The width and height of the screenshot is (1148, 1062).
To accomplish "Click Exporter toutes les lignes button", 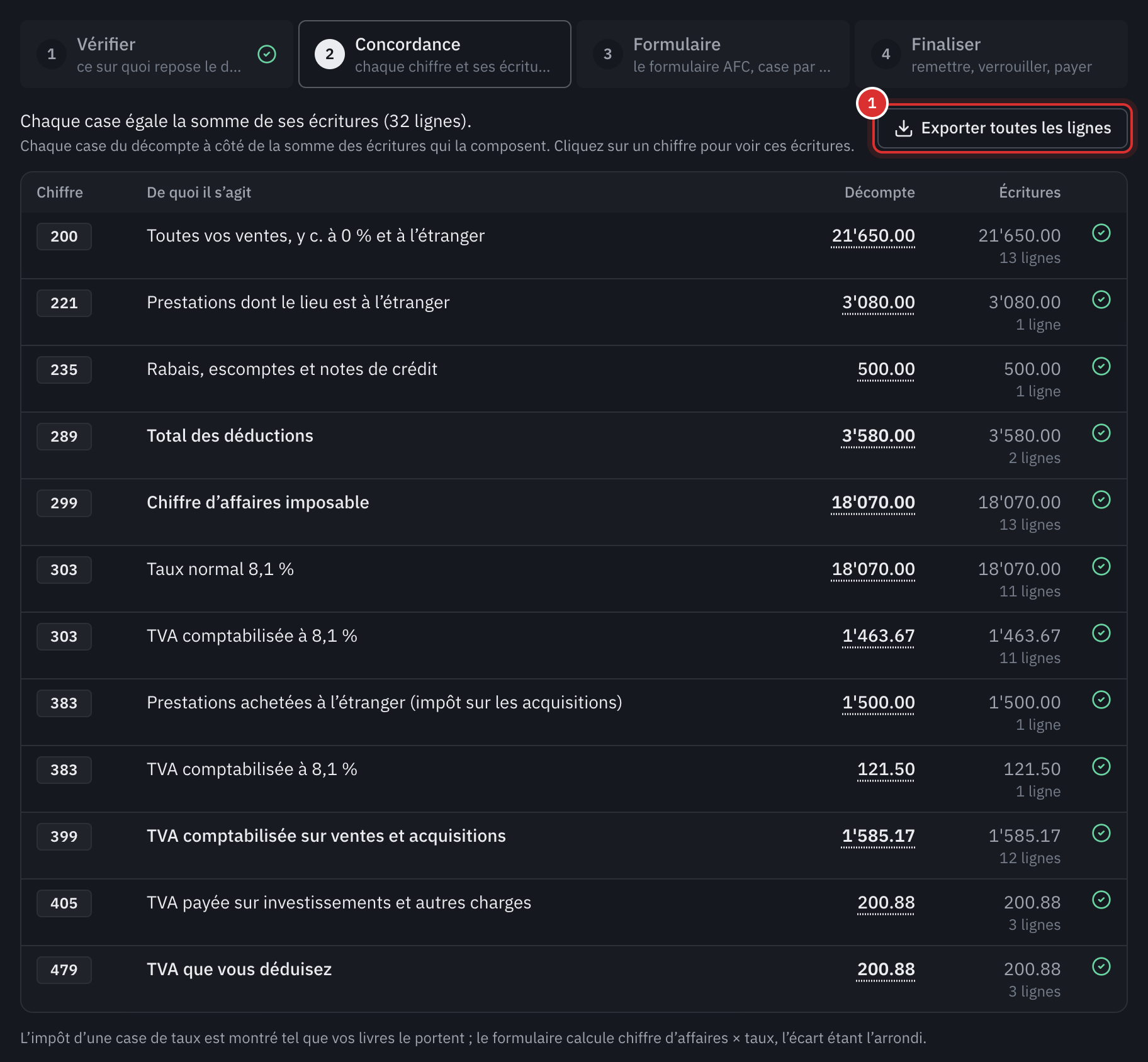I will tap(1003, 128).
